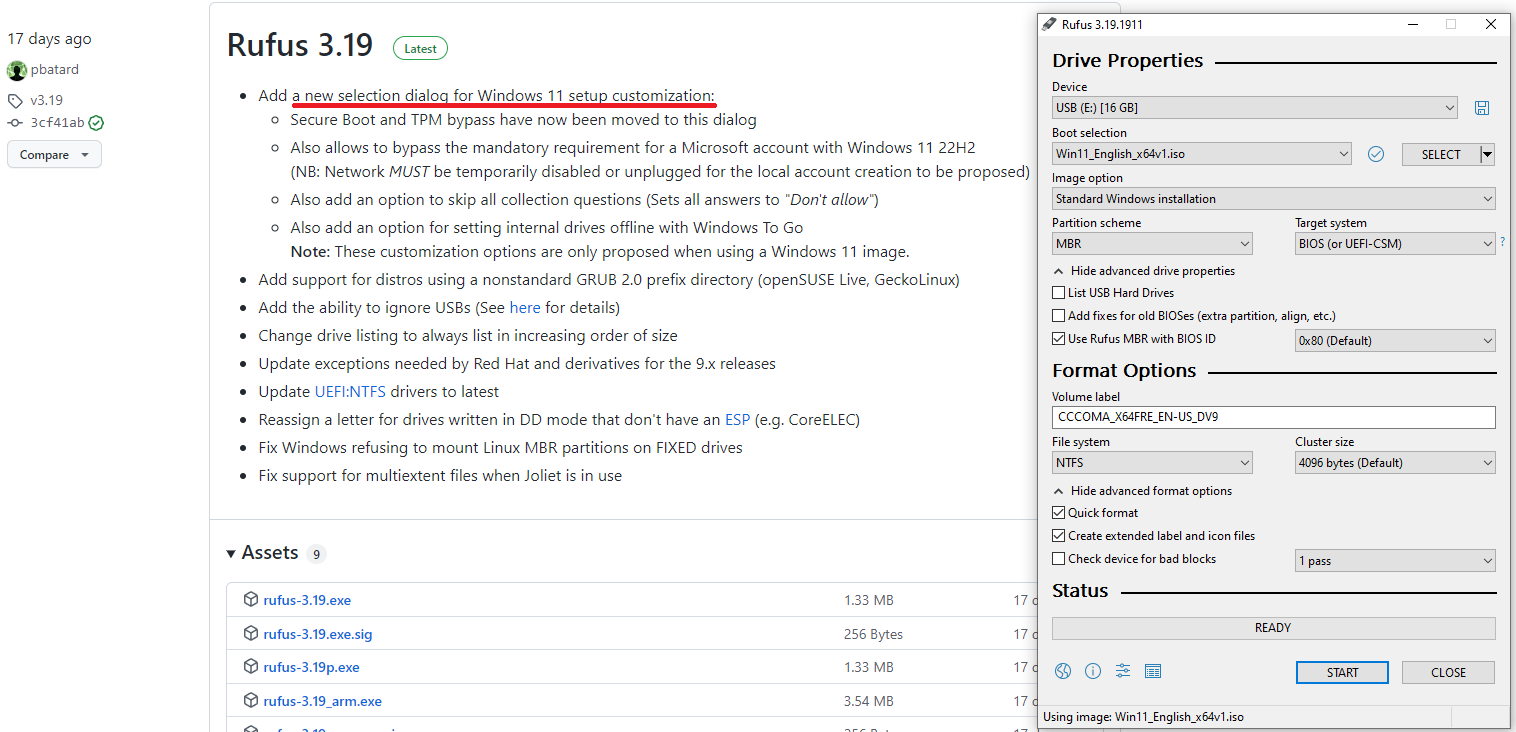Image resolution: width=1516 pixels, height=732 pixels.
Task: Verify ISO checksum with checkmark icon
Action: click(1375, 154)
